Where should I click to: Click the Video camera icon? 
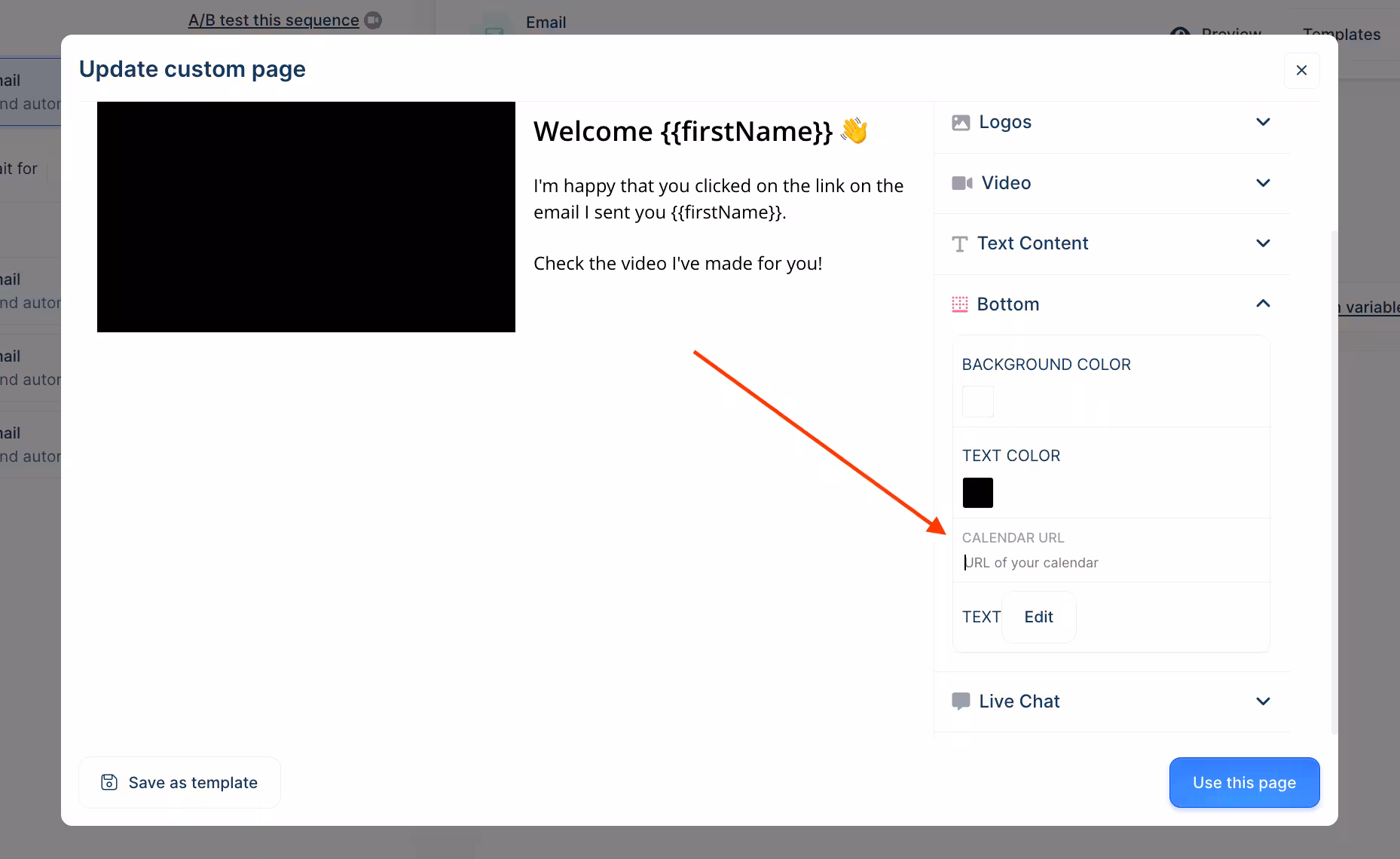(x=961, y=183)
